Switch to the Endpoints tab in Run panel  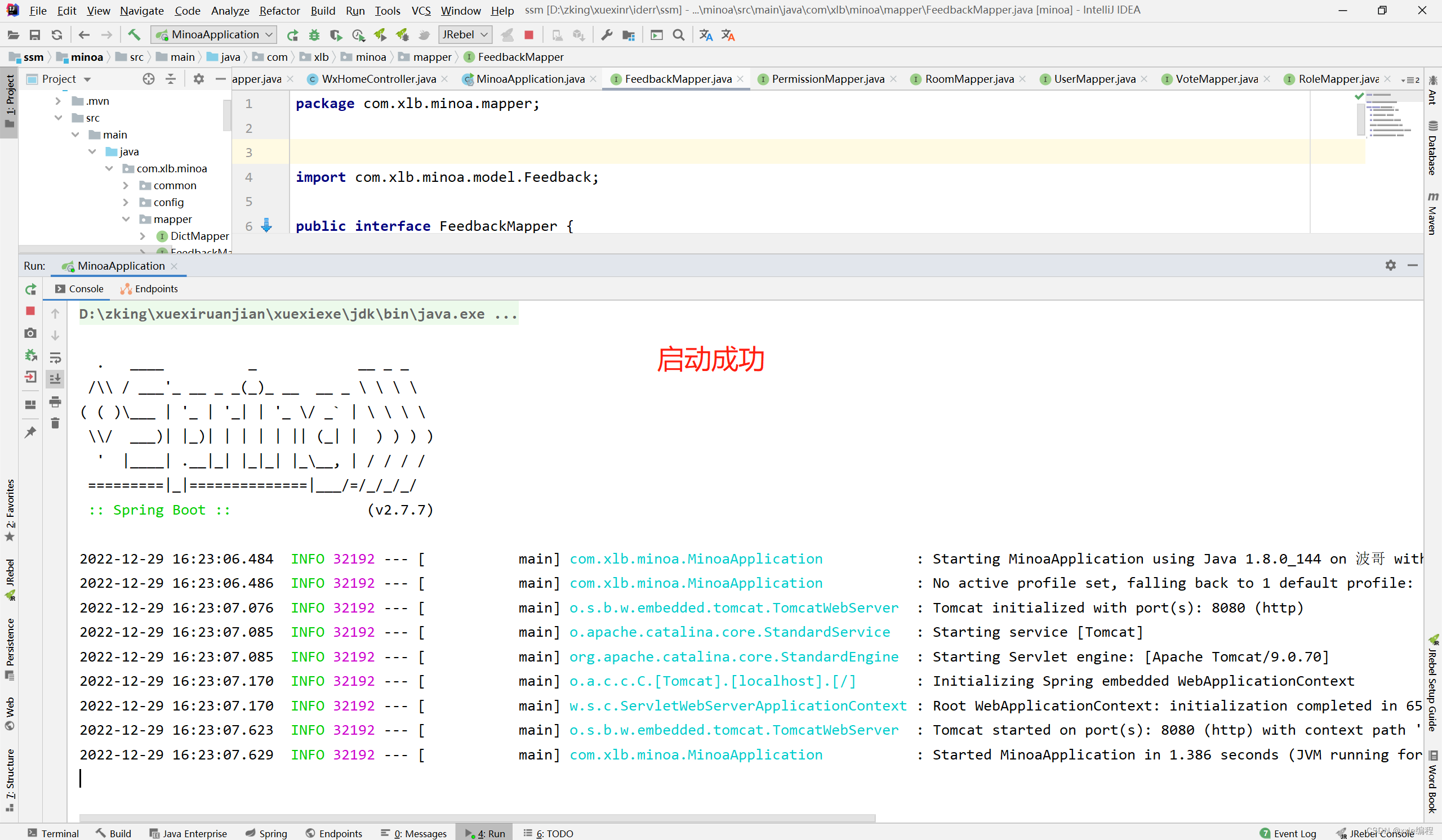coord(149,289)
